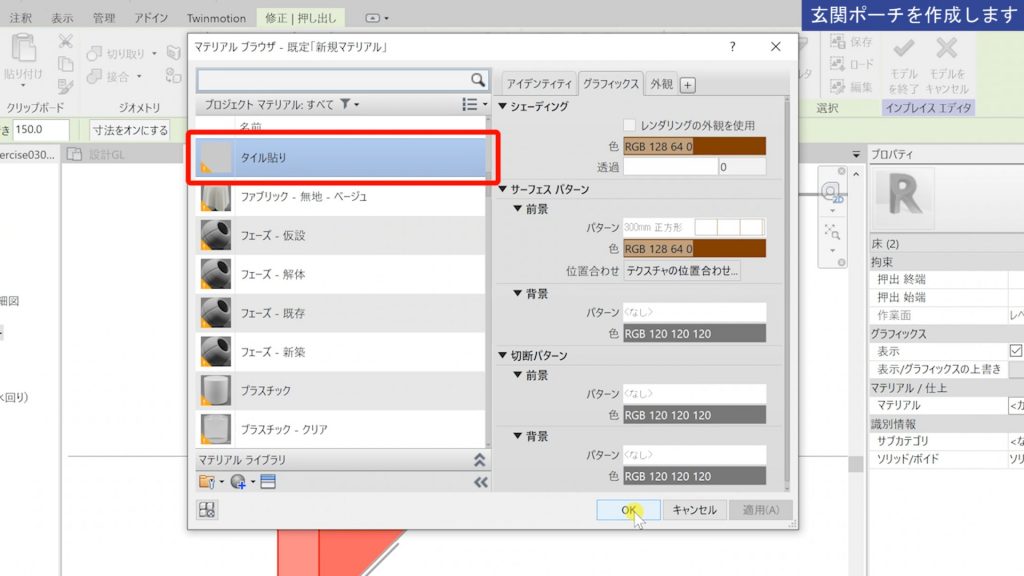Screen dimensions: 1024x576
Task: Open the material library folder icon
Action: (204, 480)
